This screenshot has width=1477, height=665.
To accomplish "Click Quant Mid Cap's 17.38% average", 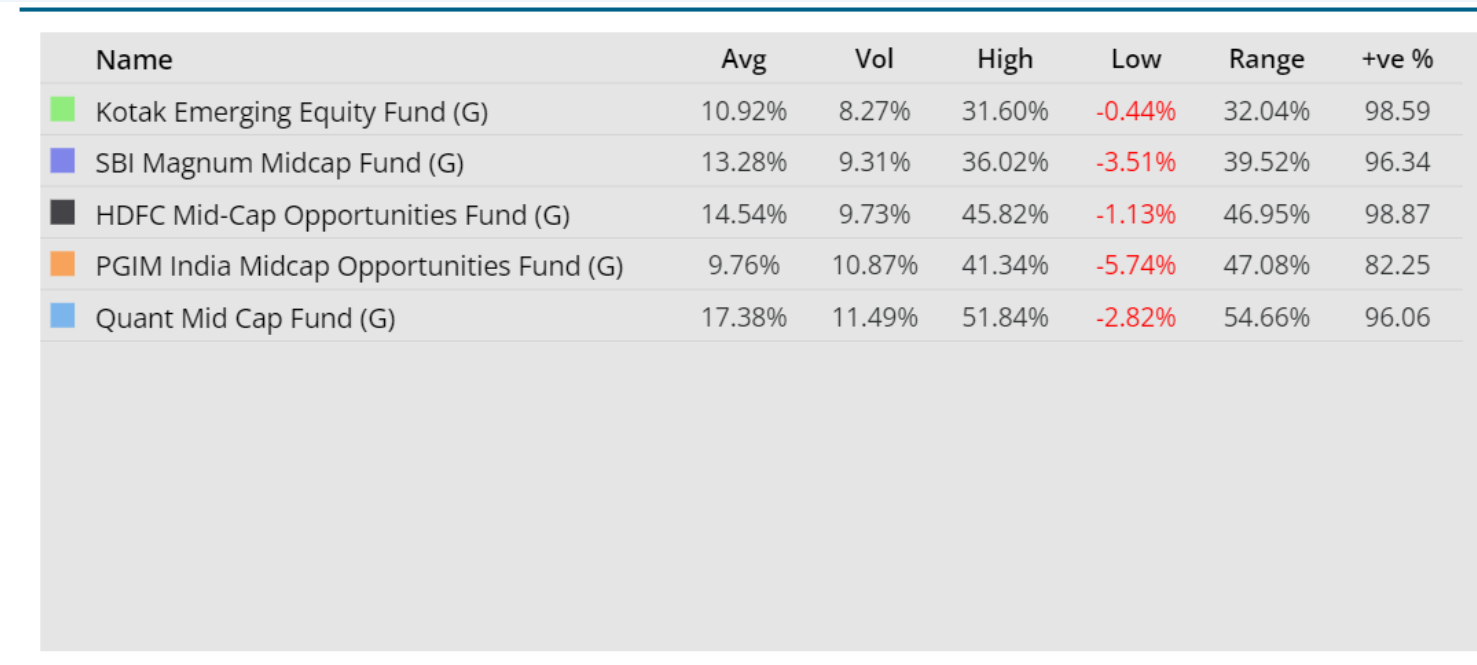I will [743, 318].
